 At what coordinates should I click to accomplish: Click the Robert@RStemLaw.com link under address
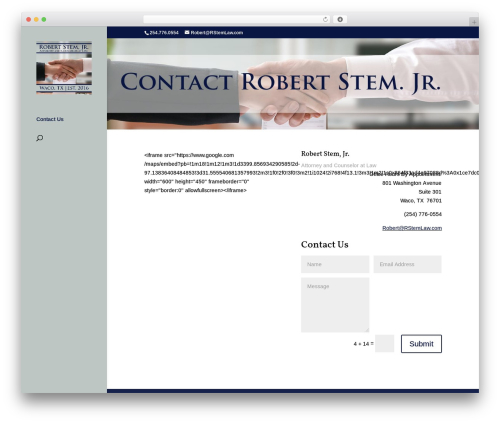412,228
